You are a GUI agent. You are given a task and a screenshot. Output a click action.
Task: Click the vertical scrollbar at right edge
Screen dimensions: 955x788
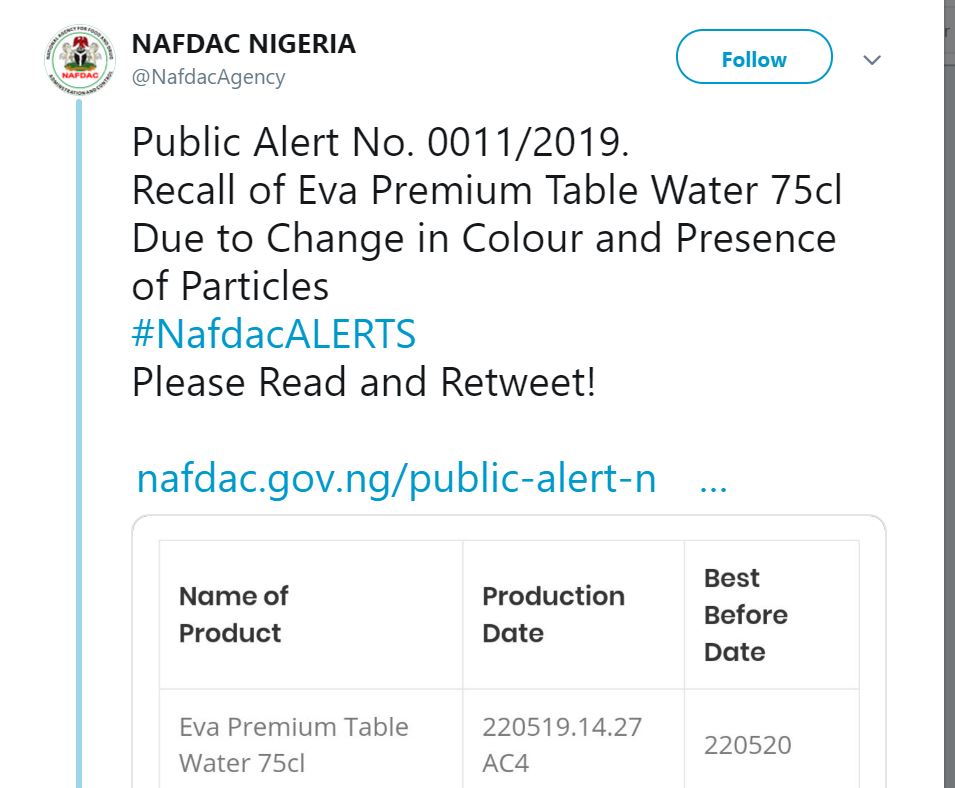(949, 394)
